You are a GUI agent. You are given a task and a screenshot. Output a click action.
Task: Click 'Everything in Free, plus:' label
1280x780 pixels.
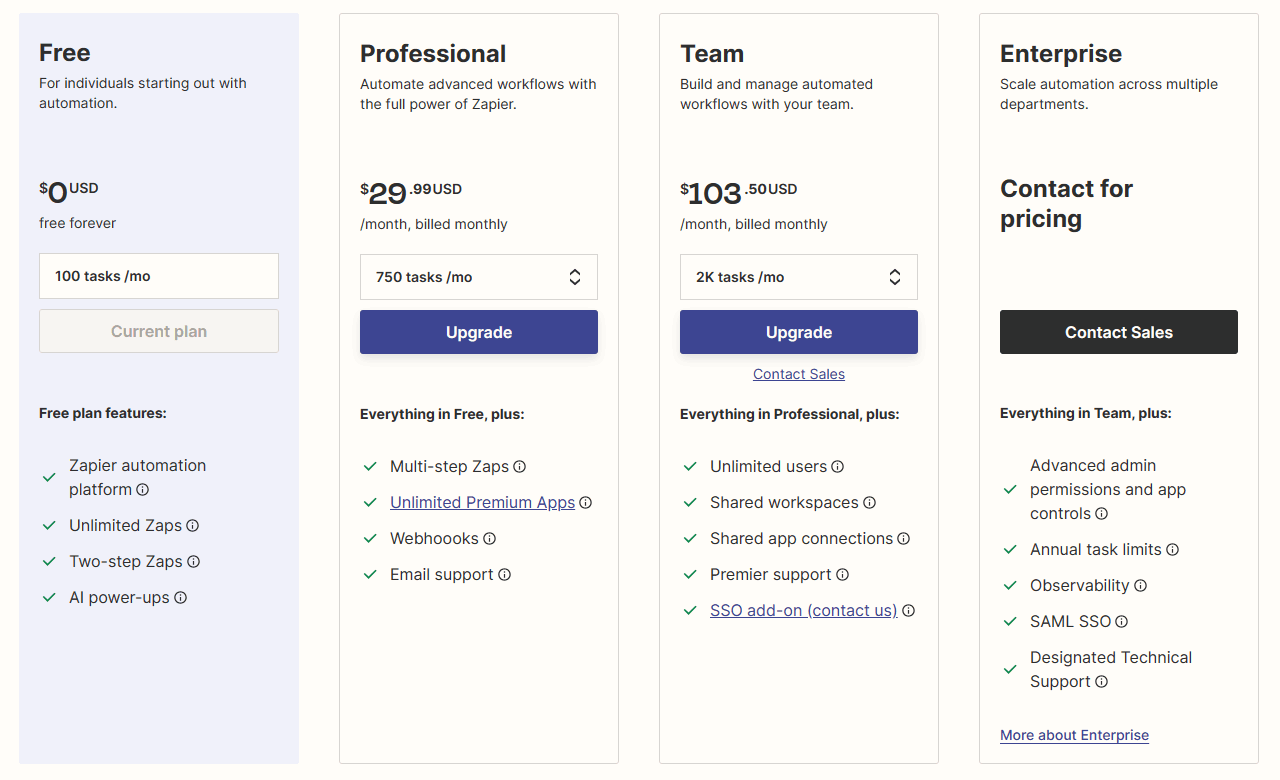[x=442, y=414]
